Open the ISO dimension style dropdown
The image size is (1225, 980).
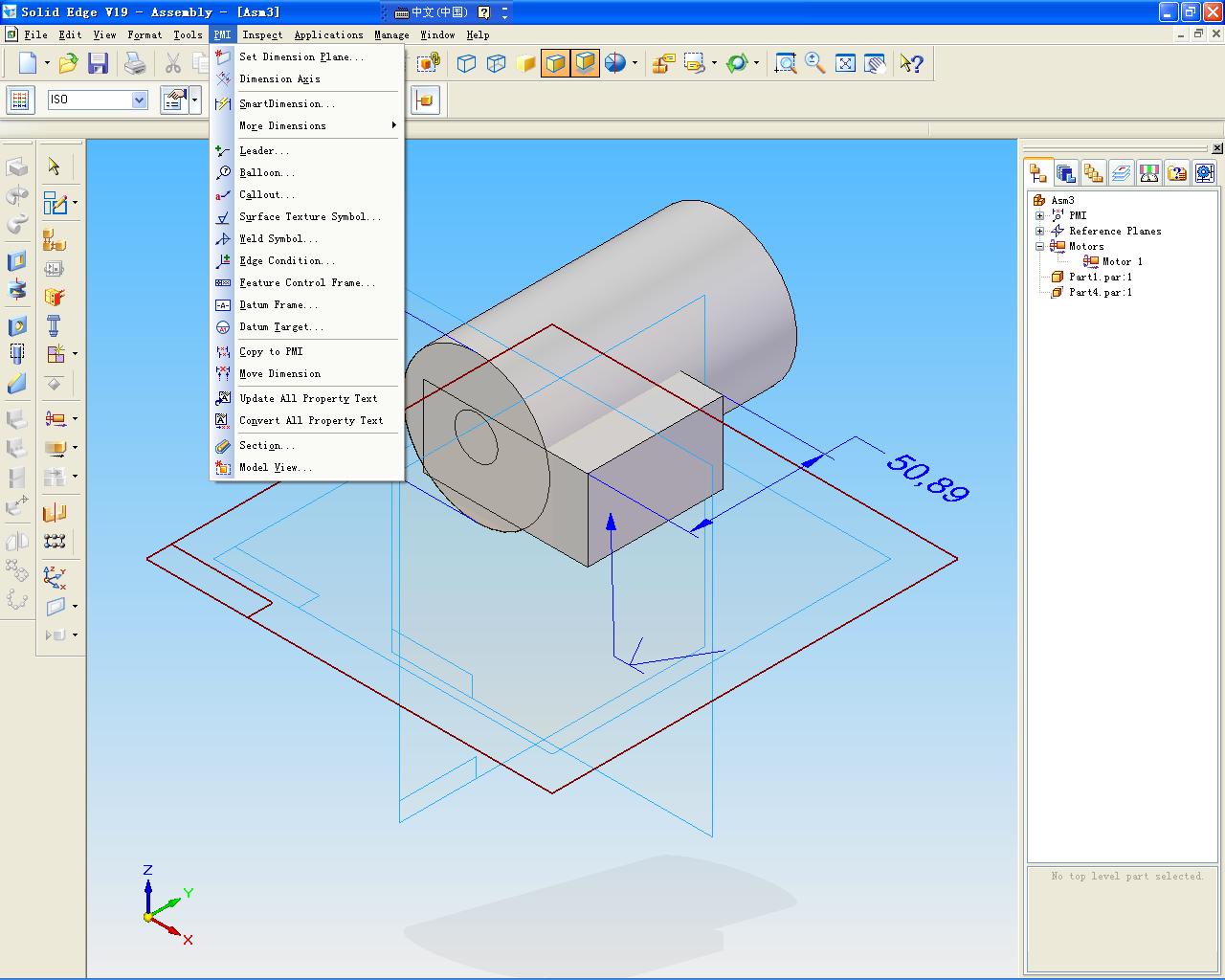(140, 100)
